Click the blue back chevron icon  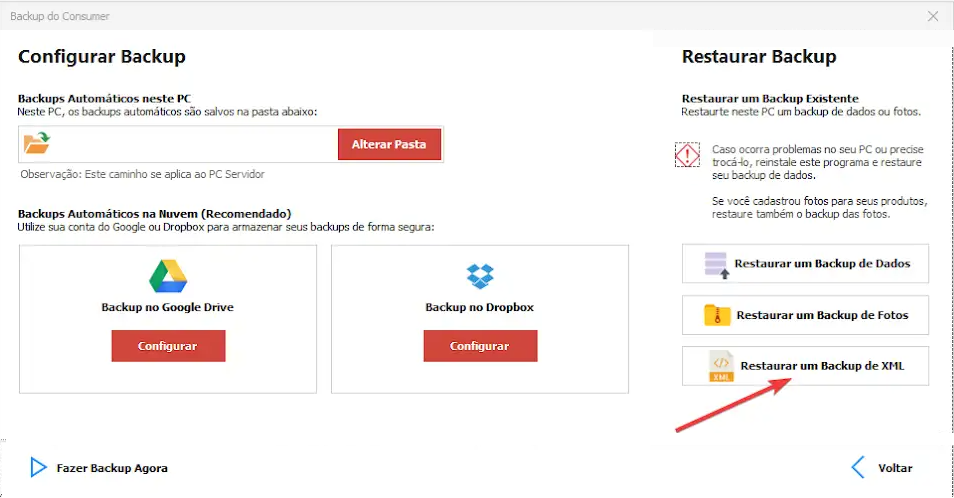[857, 467]
